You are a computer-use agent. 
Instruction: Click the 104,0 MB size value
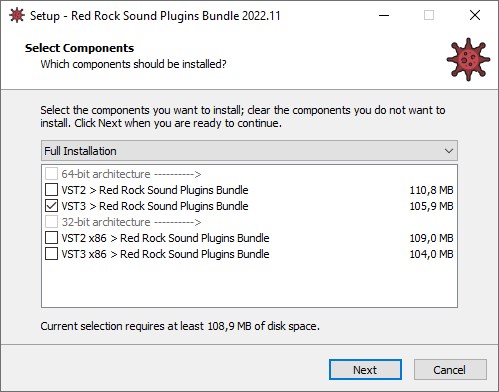tap(431, 254)
